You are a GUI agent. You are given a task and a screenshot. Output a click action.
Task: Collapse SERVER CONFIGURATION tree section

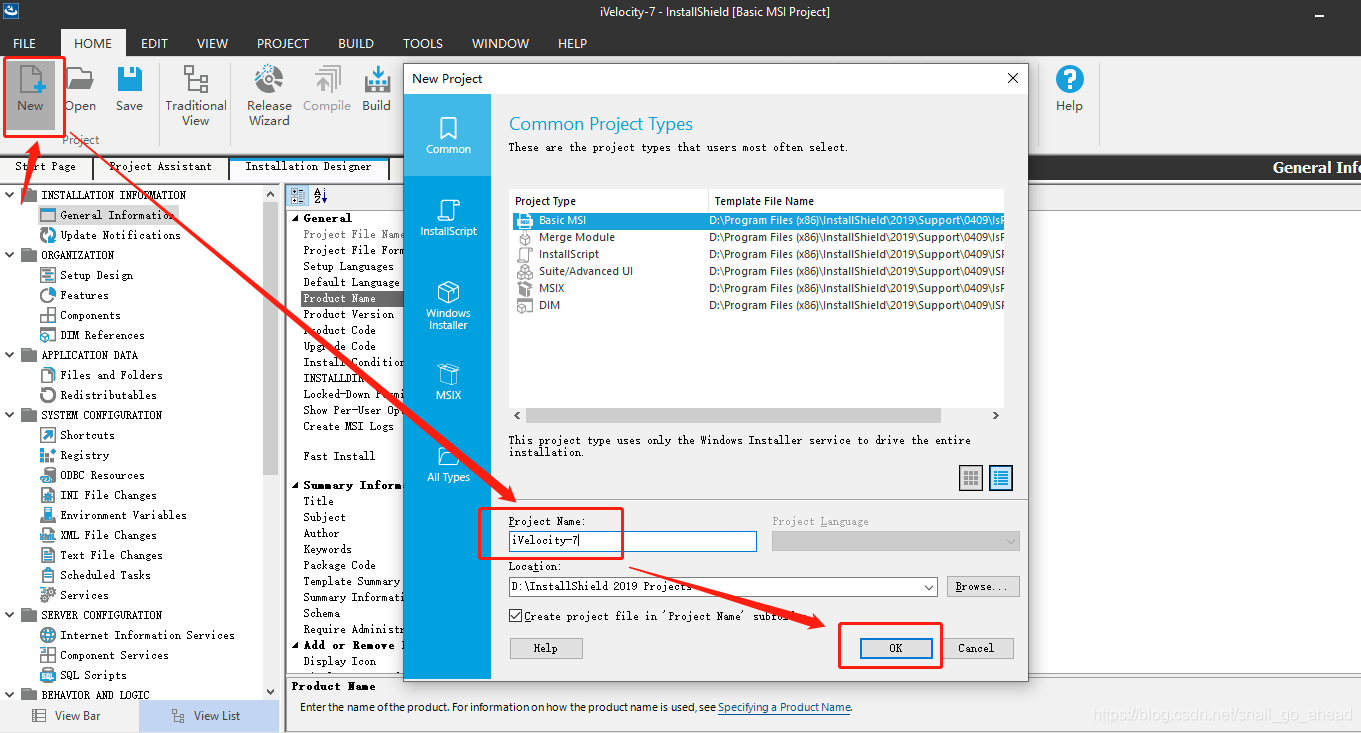(x=9, y=615)
